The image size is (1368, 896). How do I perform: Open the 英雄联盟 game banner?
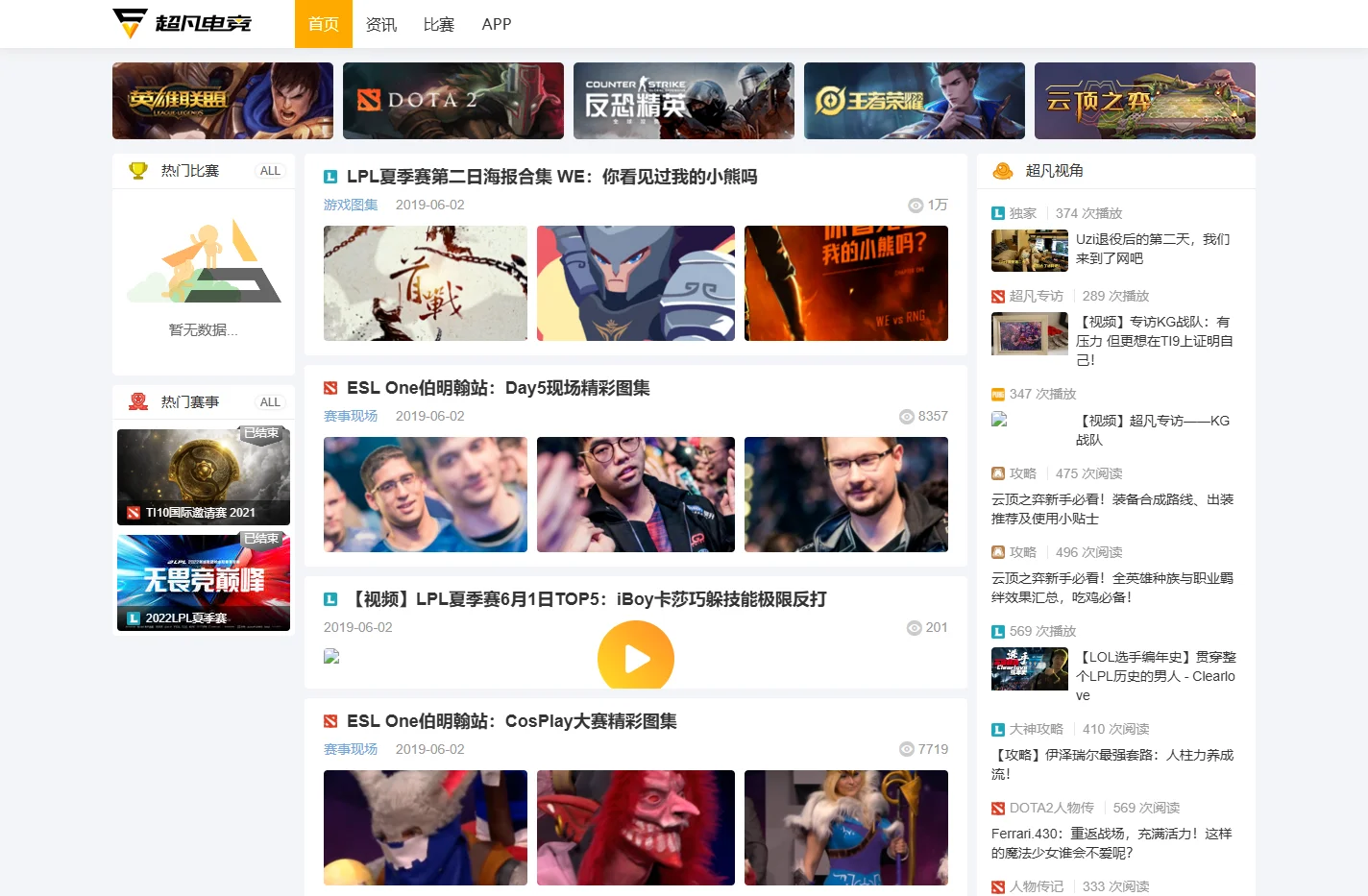pyautogui.click(x=223, y=101)
